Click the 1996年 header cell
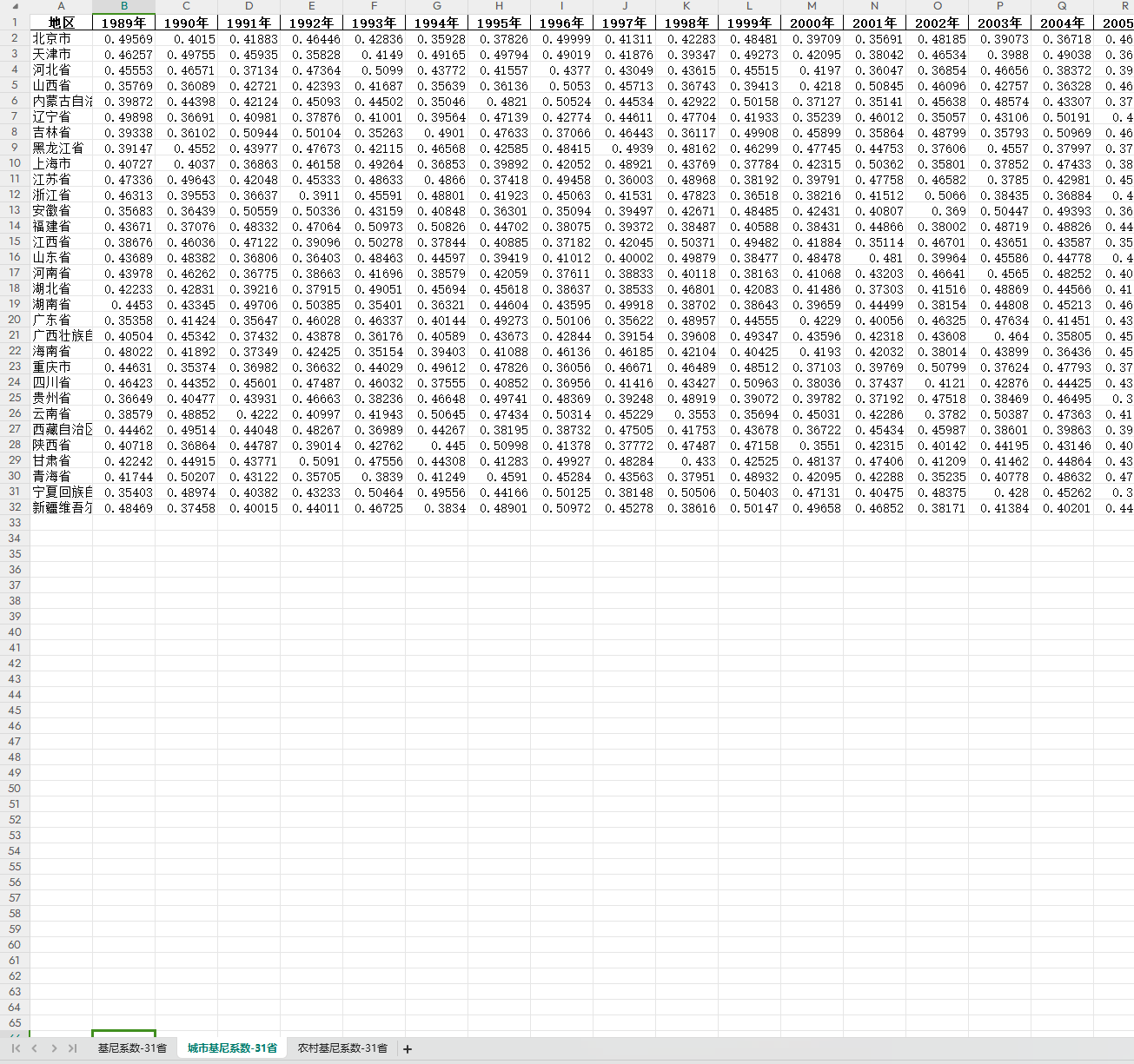 coord(561,23)
